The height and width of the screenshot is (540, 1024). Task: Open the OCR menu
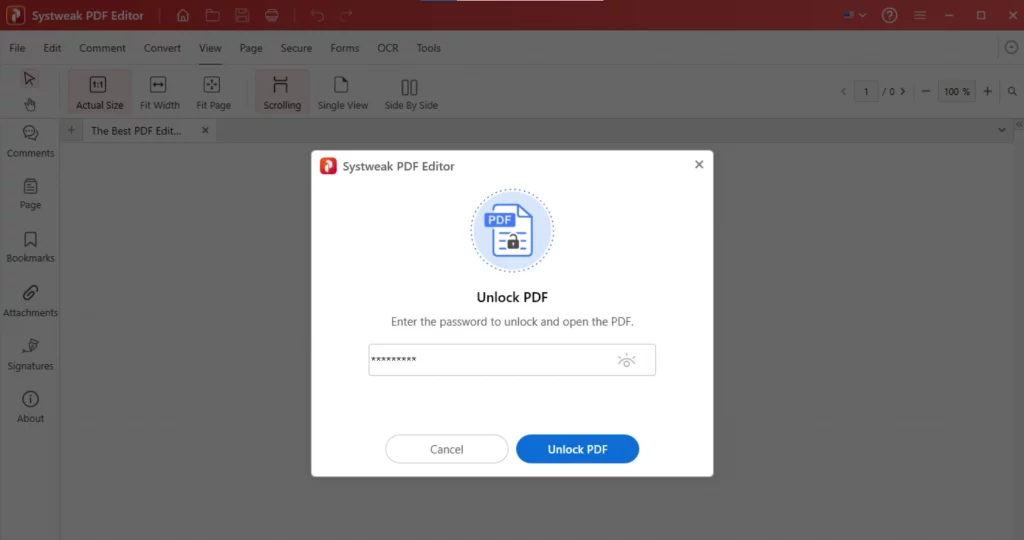[x=388, y=48]
